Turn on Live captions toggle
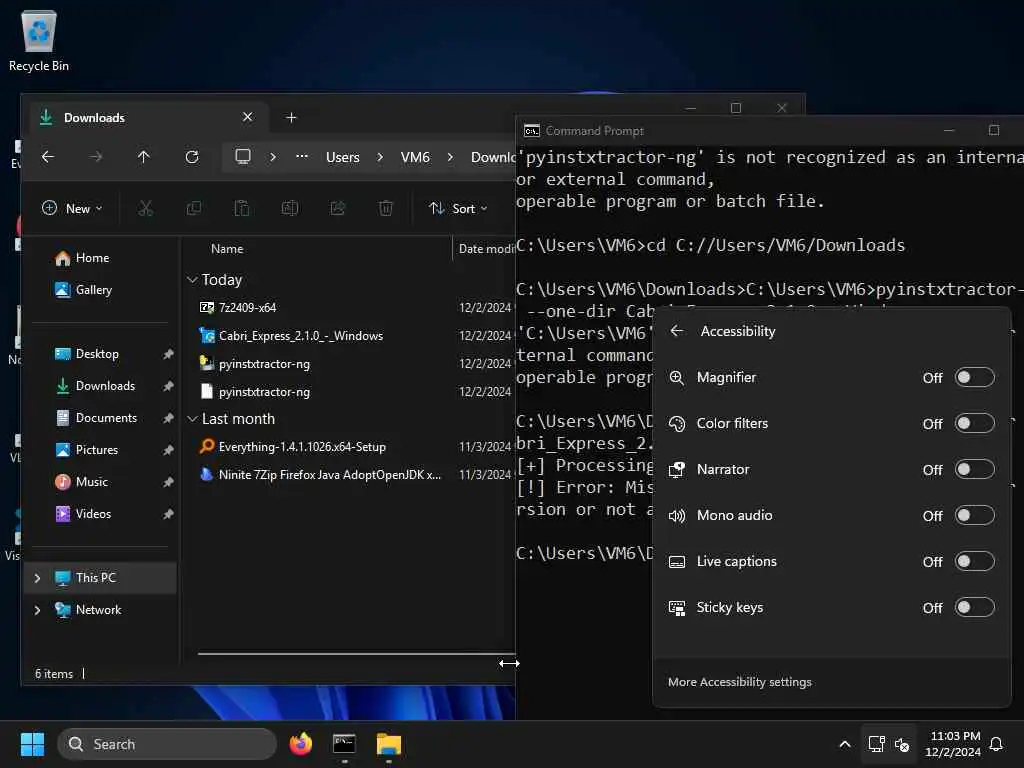The width and height of the screenshot is (1024, 768). click(x=974, y=562)
